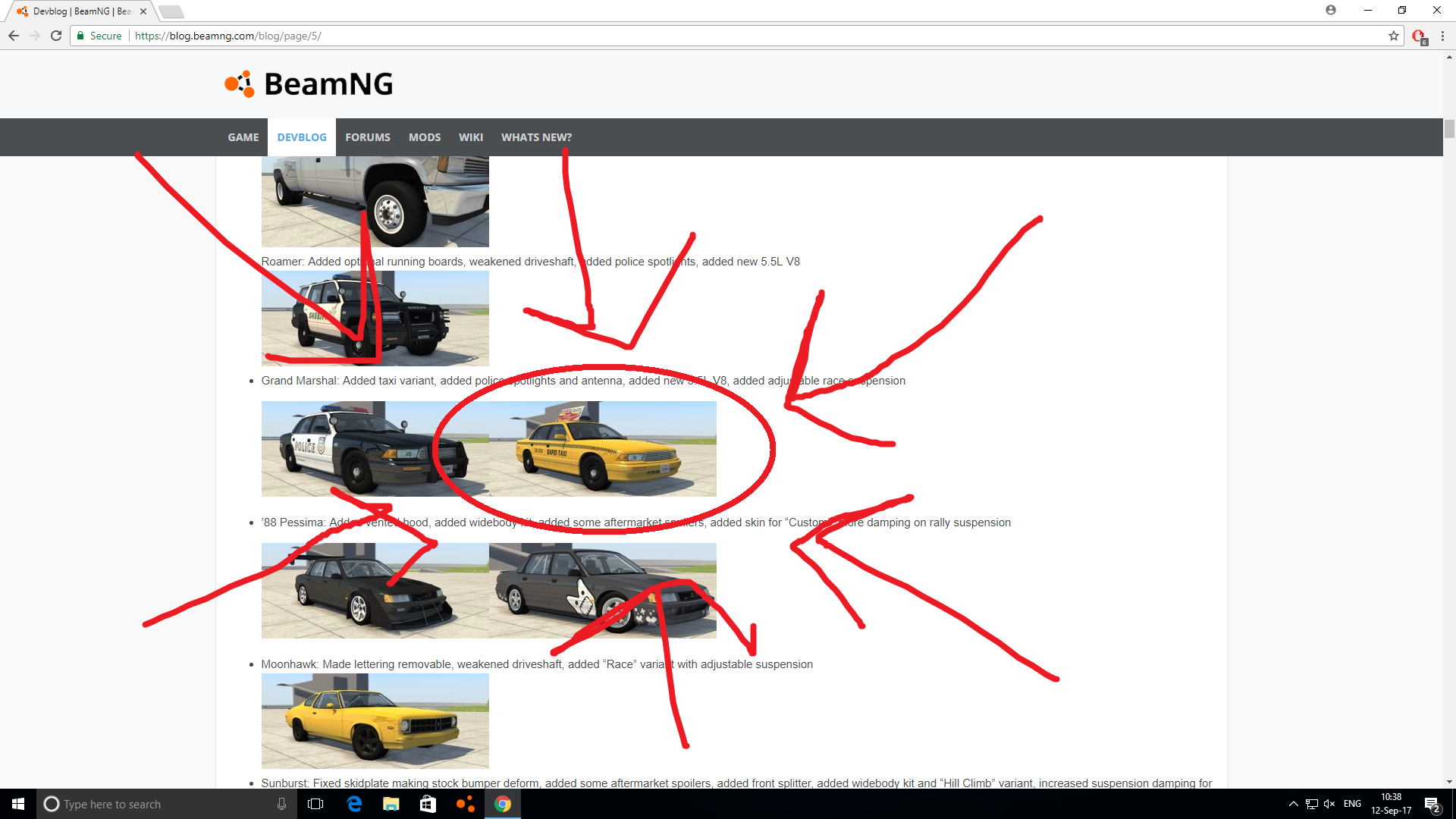Open the FORUMS nav link
The width and height of the screenshot is (1456, 819).
pyautogui.click(x=368, y=137)
